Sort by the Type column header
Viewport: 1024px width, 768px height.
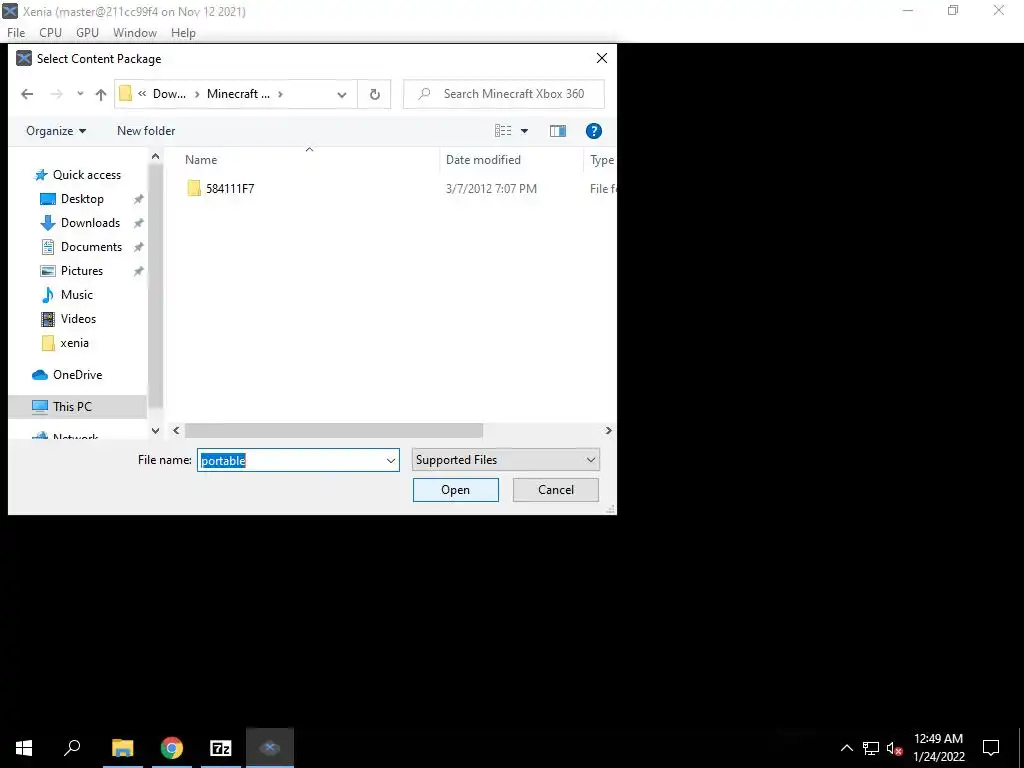click(x=601, y=160)
